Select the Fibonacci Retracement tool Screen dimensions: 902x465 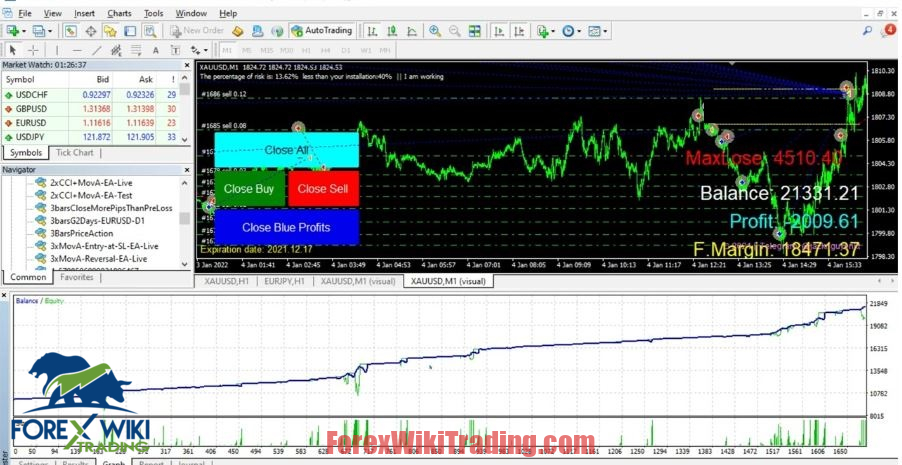tap(136, 50)
